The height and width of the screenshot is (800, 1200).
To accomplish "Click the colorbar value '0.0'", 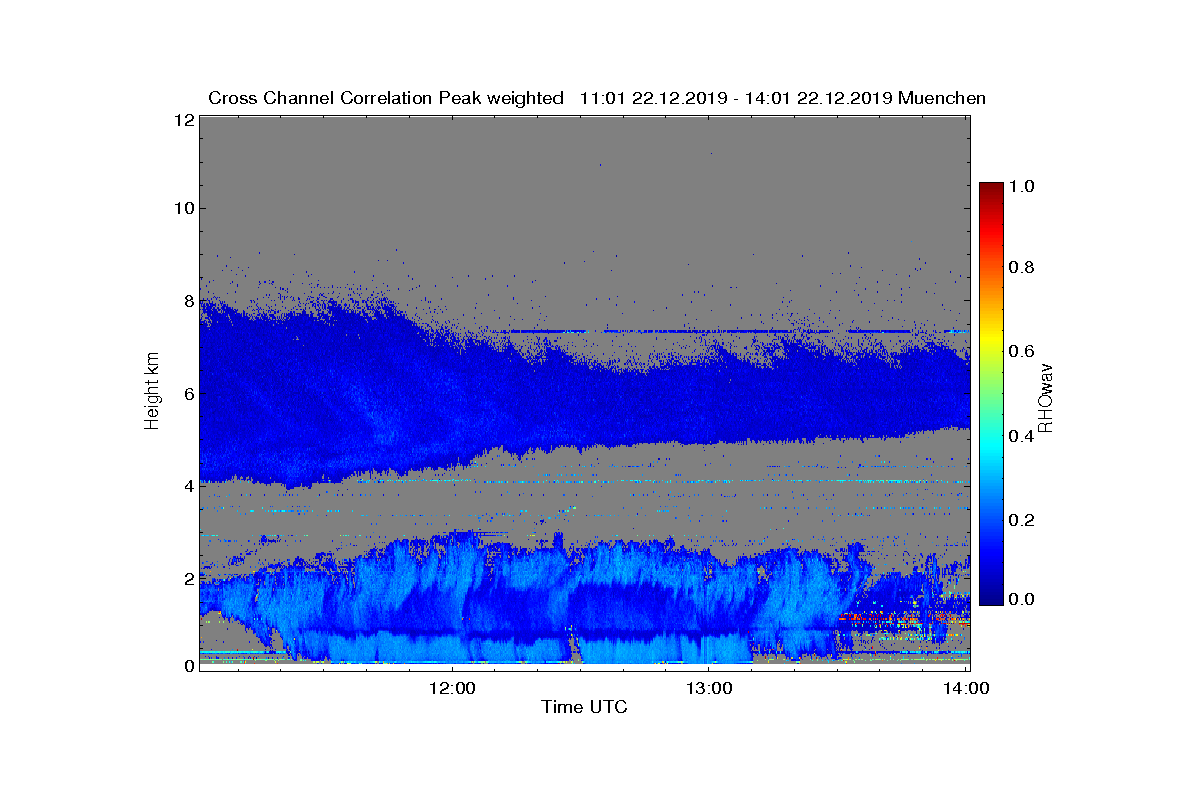I will 1022,599.
